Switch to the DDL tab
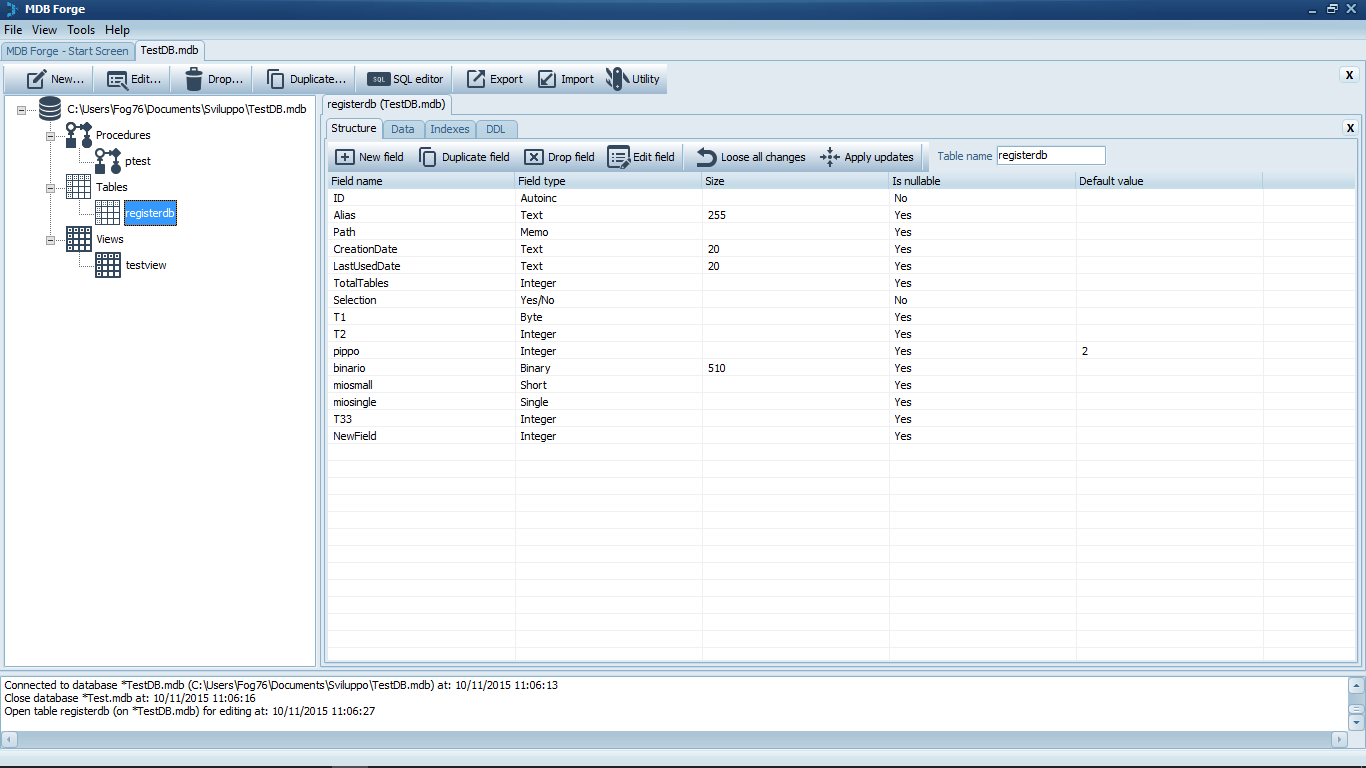Screen dimensions: 1366x768 click(x=496, y=129)
